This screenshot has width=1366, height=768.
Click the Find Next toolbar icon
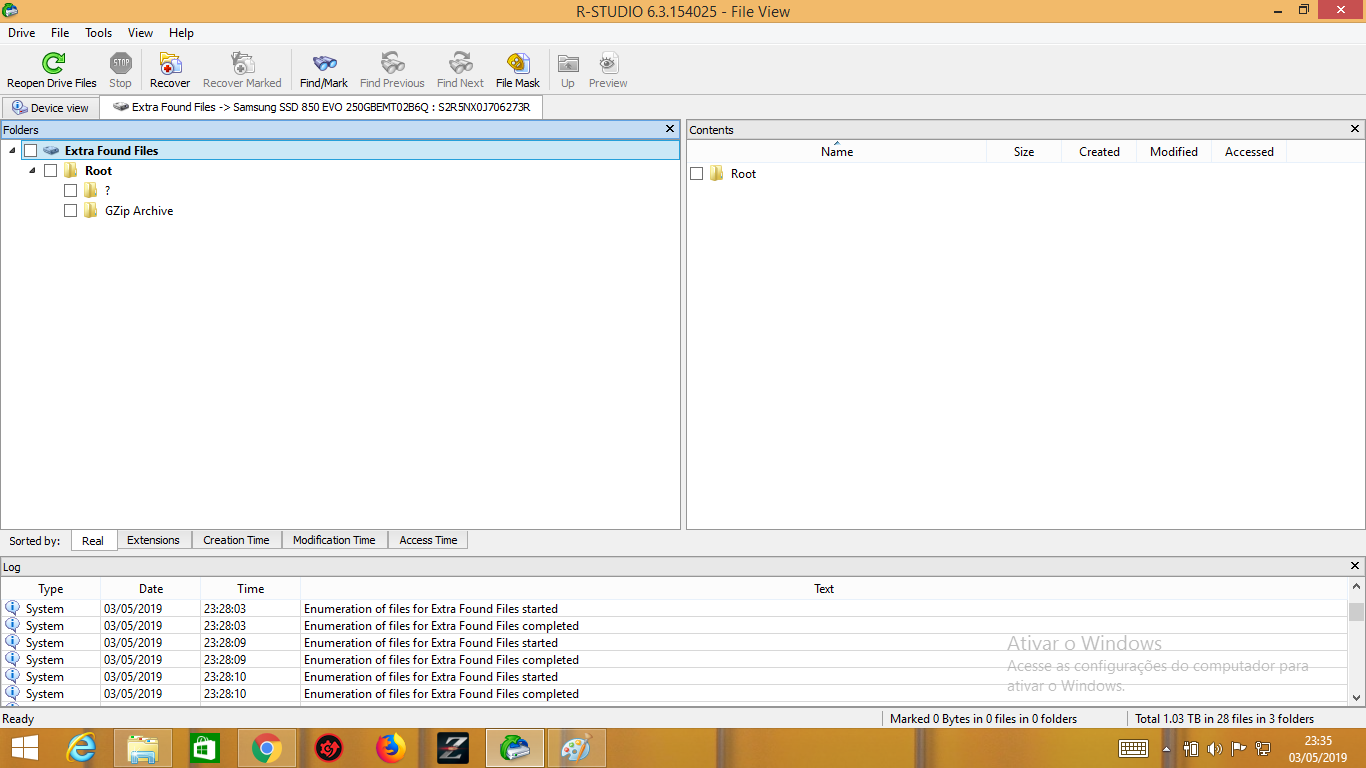click(x=460, y=64)
